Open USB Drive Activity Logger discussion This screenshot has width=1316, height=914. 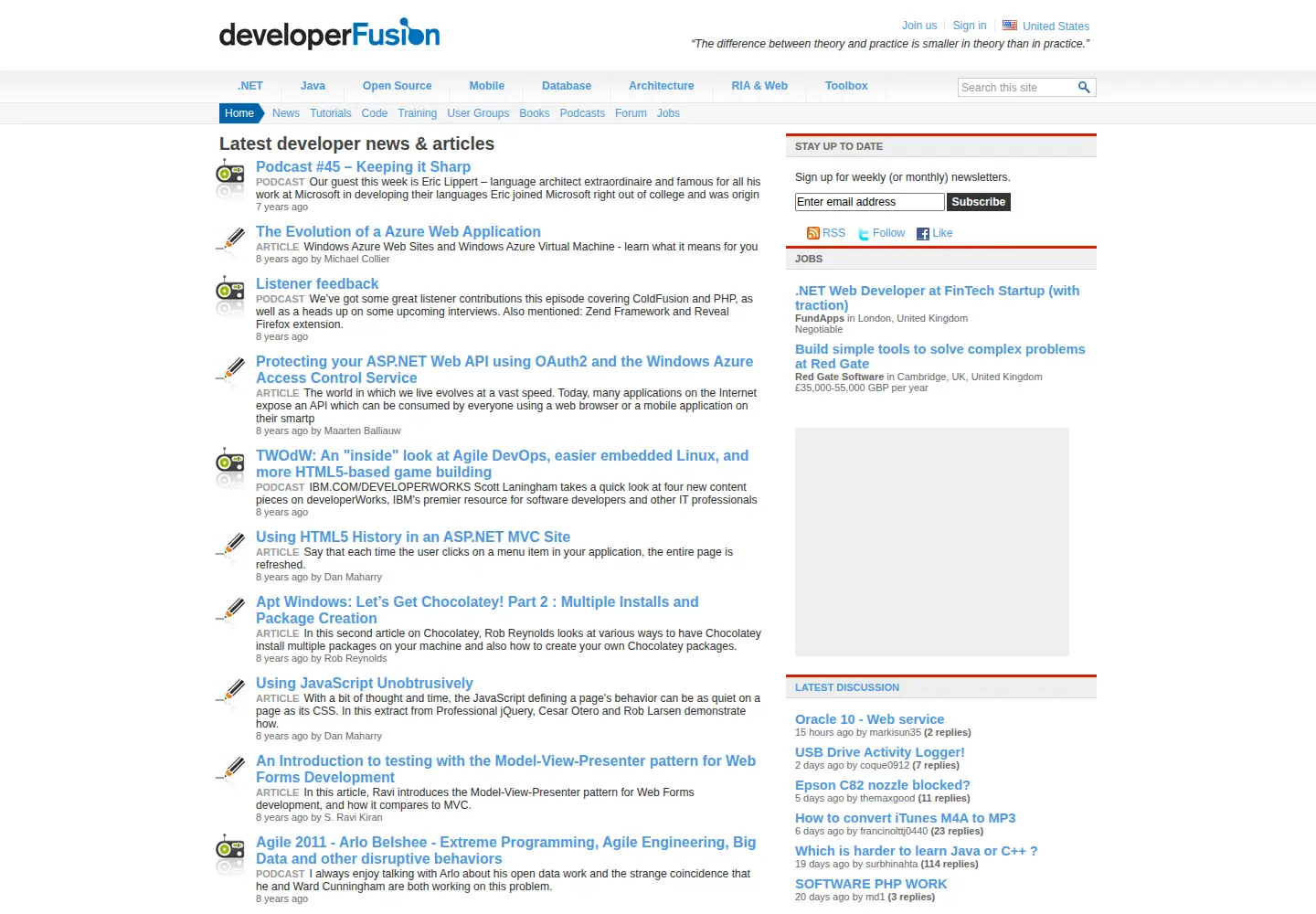coord(880,752)
